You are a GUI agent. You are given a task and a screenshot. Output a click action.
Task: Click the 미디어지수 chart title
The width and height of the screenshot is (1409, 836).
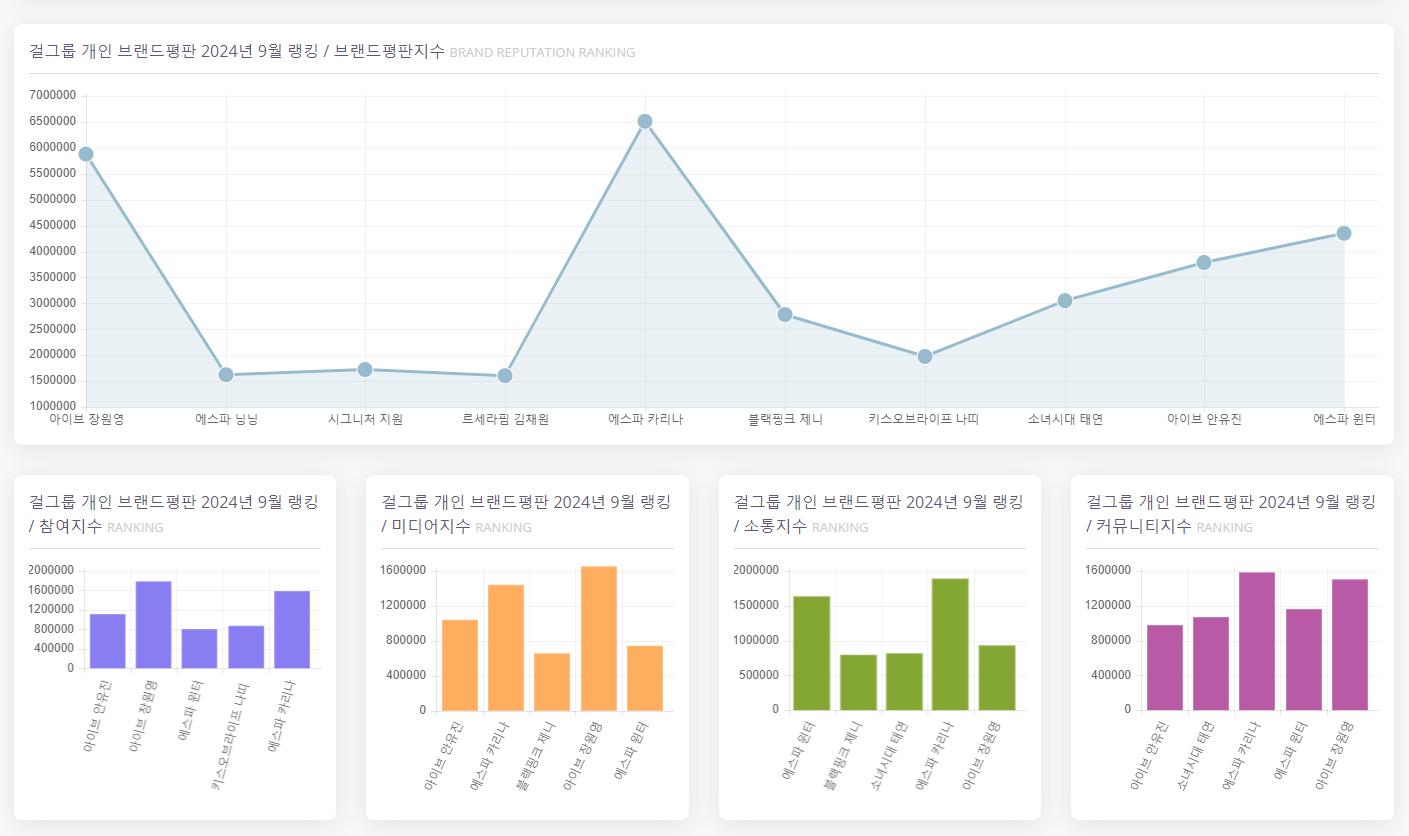pyautogui.click(x=526, y=514)
